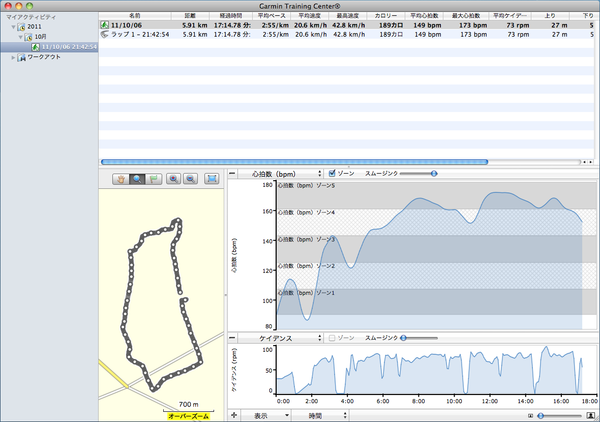Sort by 経過時間 column header
Viewport: 600px width, 422px height.
coord(231,16)
